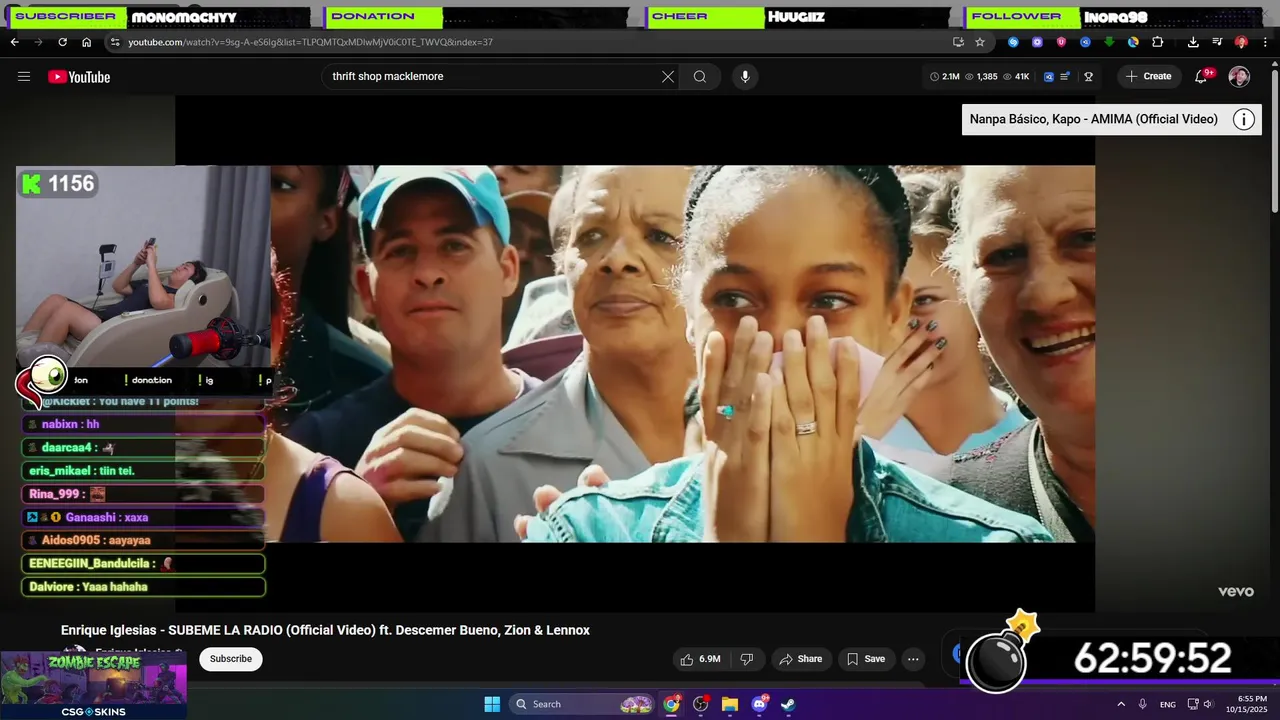Click the trophy icon in the stats bar
The image size is (1280, 720).
click(1089, 77)
